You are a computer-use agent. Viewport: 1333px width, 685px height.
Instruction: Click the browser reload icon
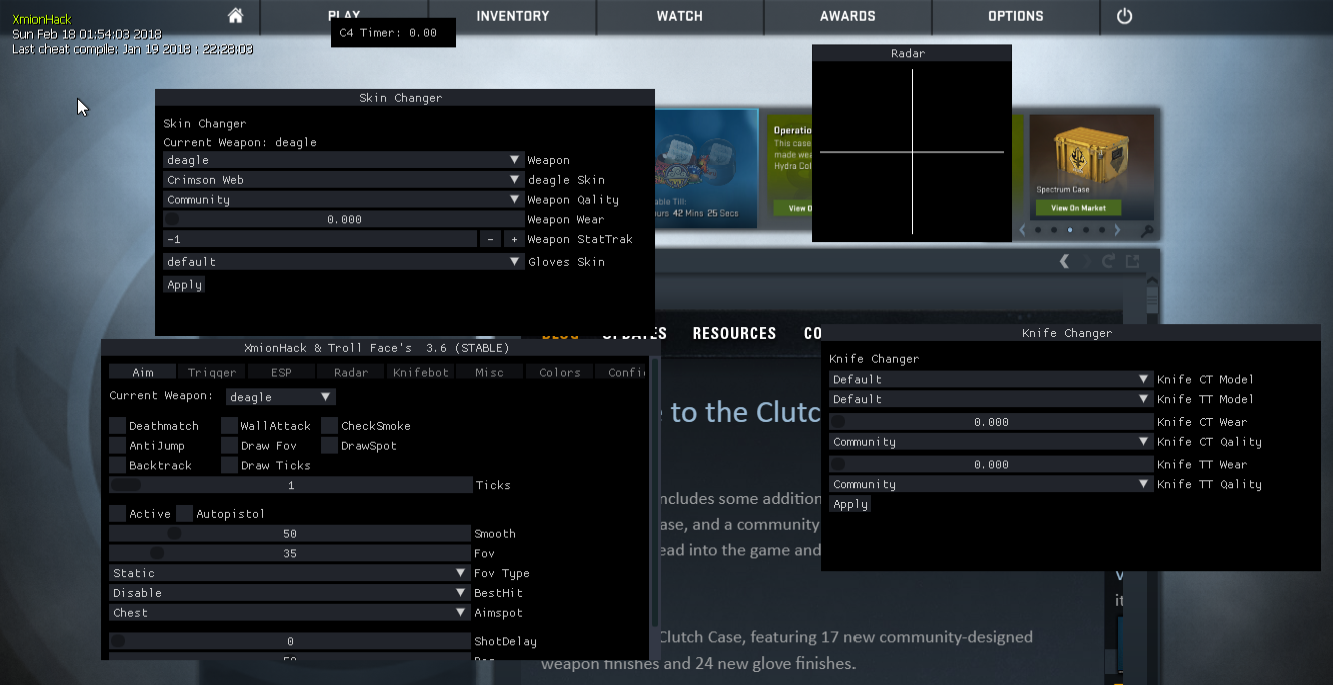point(1108,261)
